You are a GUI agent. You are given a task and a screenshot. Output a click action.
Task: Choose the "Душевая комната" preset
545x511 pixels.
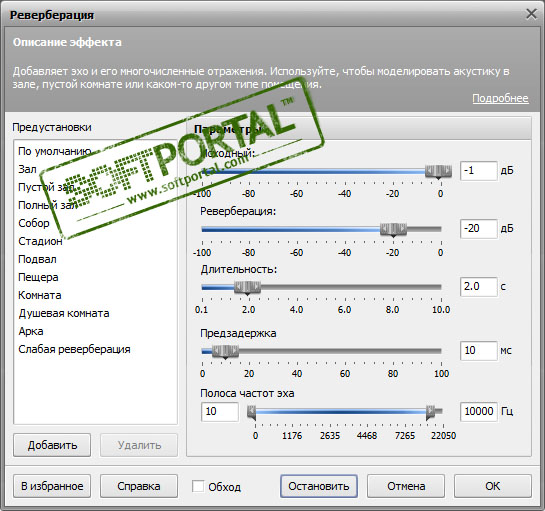click(64, 314)
